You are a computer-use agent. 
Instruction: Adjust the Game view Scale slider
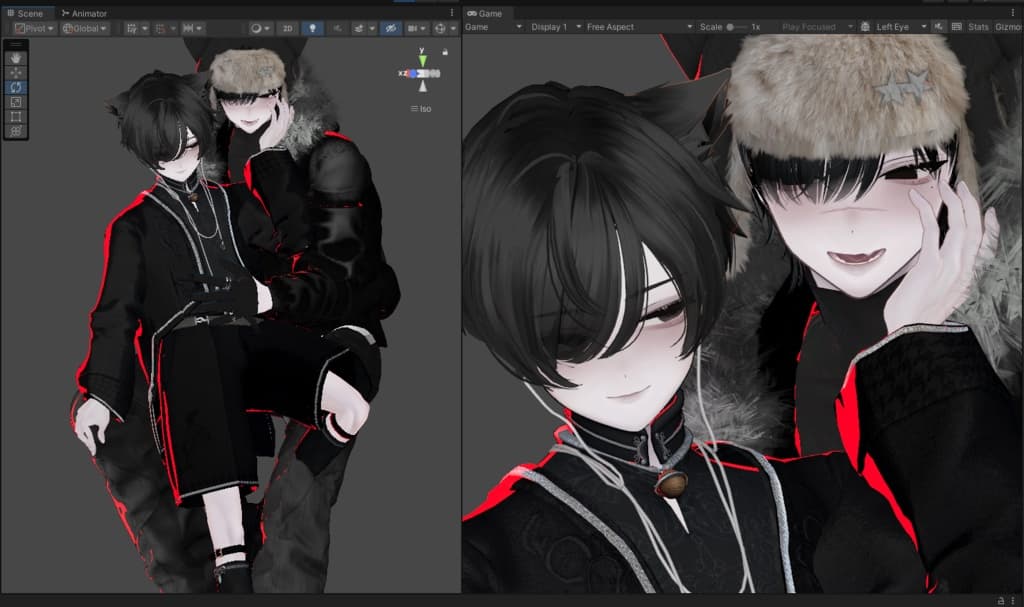737,27
